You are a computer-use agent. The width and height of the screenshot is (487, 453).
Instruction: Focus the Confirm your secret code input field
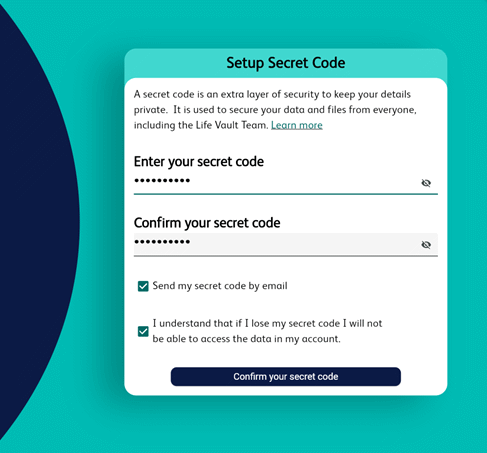[286, 245]
